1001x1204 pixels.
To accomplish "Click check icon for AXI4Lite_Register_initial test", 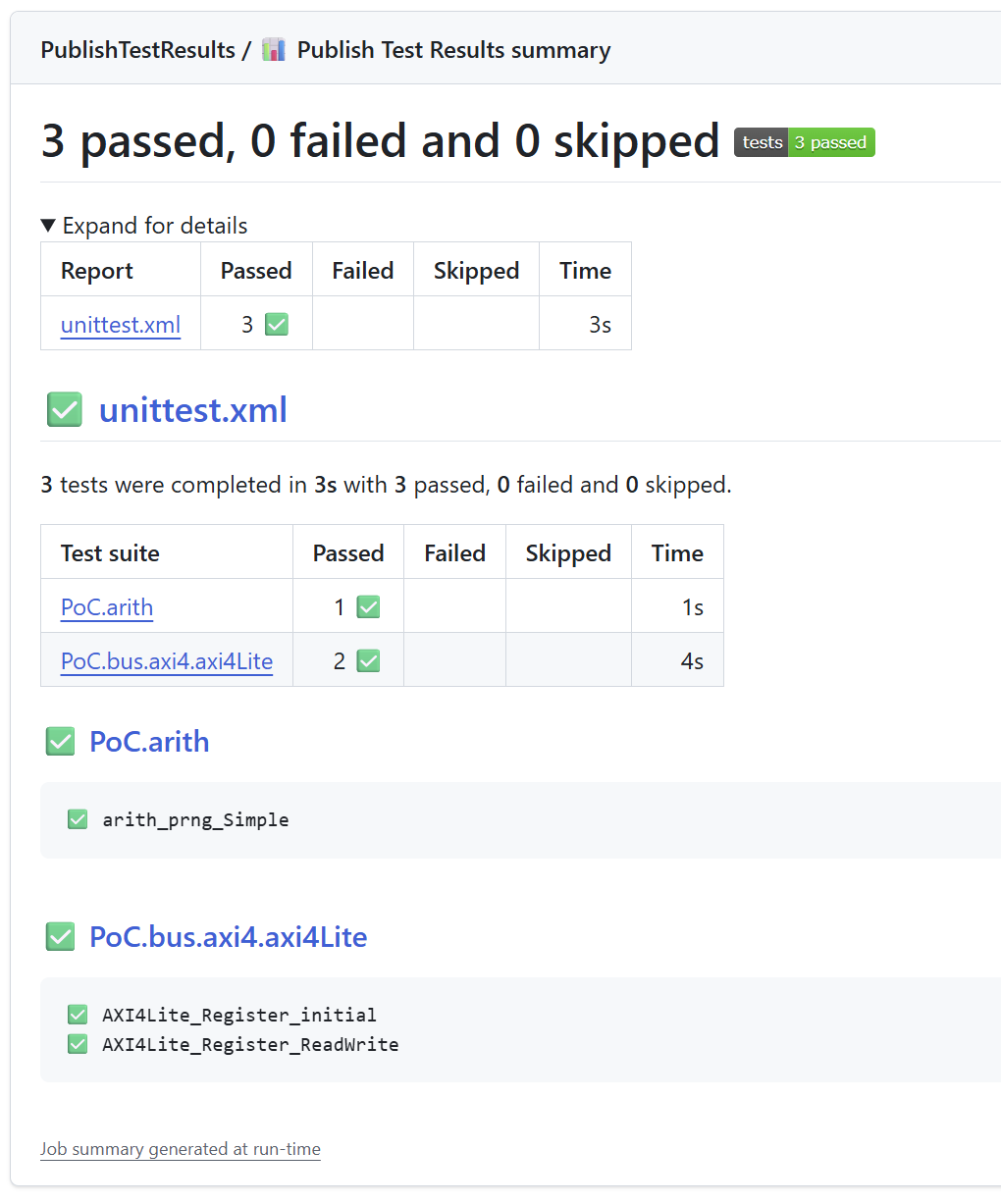I will click(78, 1015).
